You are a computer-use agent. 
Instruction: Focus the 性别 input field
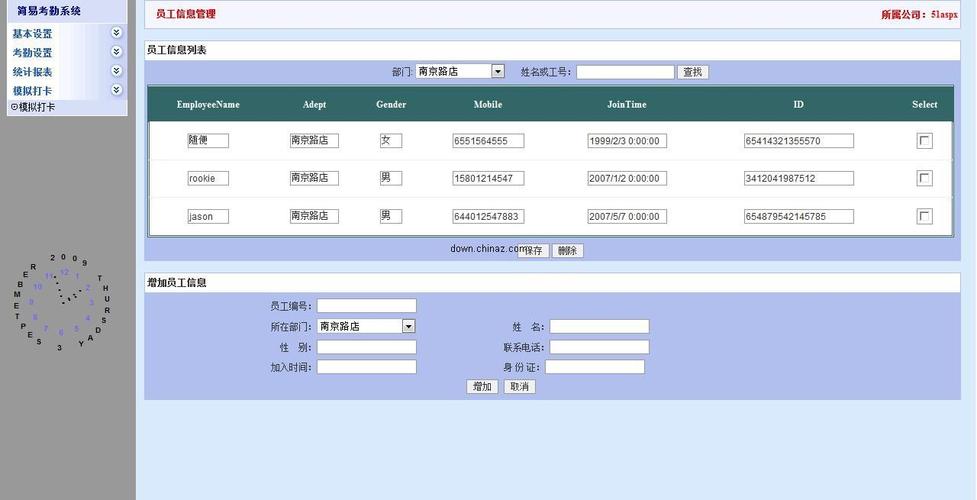coord(366,347)
